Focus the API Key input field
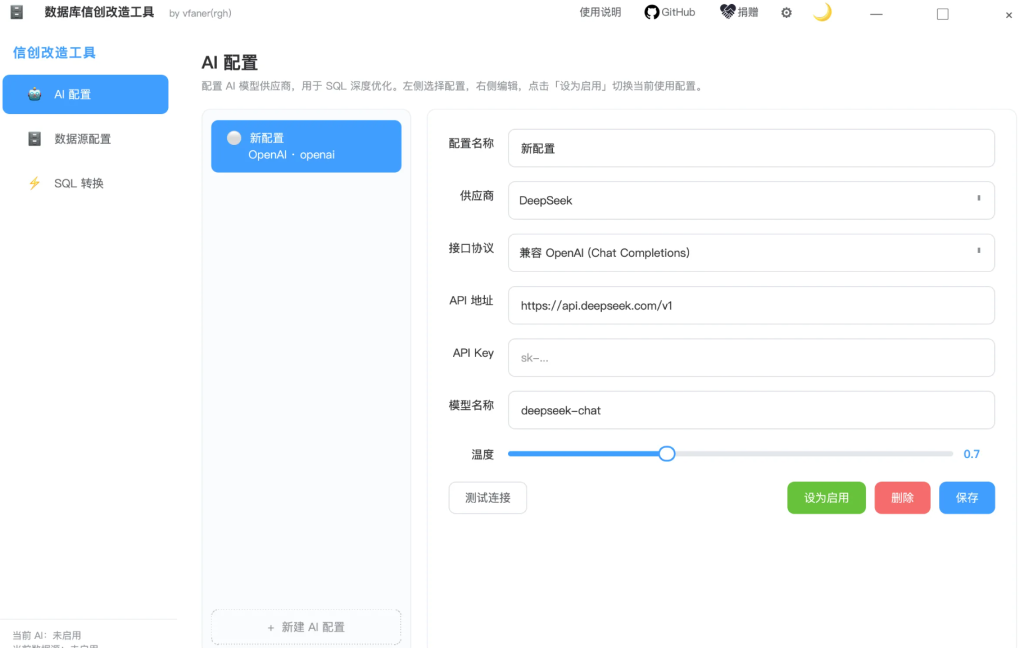This screenshot has width=1024, height=648. (x=751, y=357)
